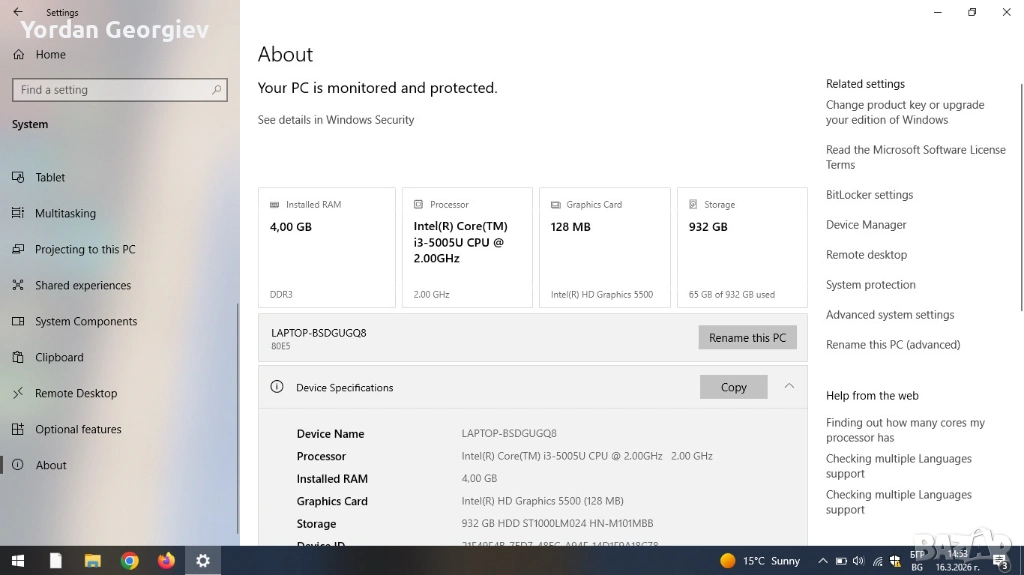Viewport: 1024px width, 575px height.
Task: Open the Device Manager link
Action: click(x=866, y=225)
